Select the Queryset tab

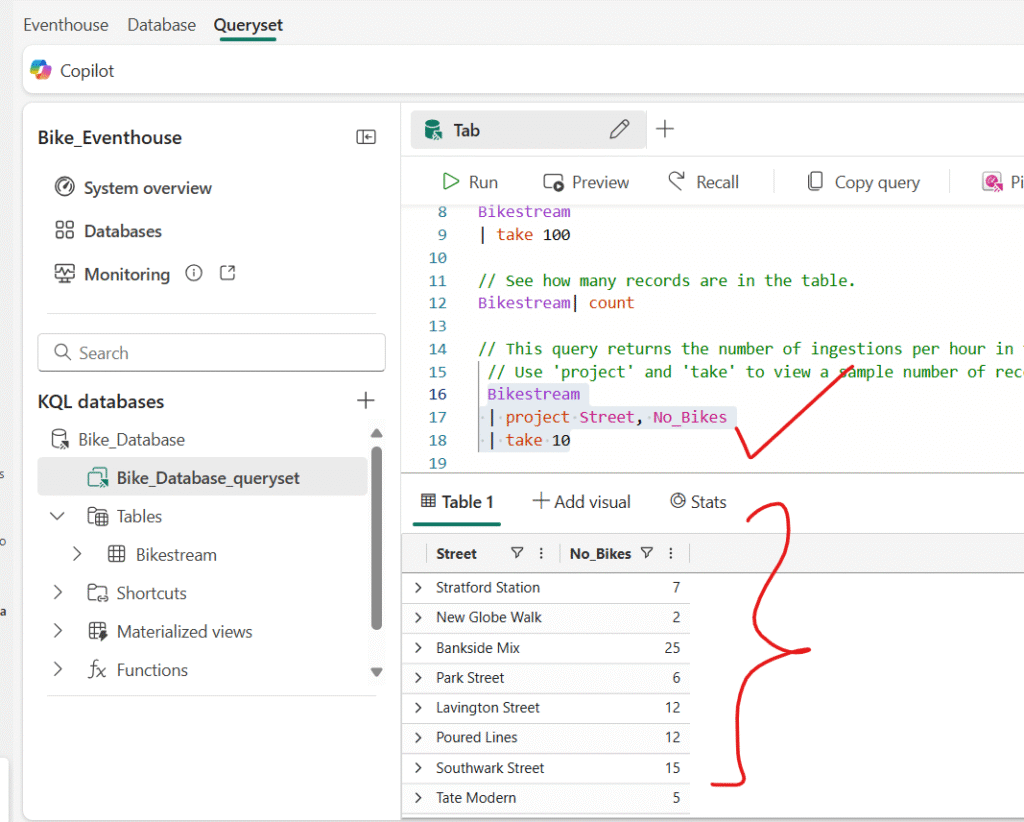tap(248, 25)
